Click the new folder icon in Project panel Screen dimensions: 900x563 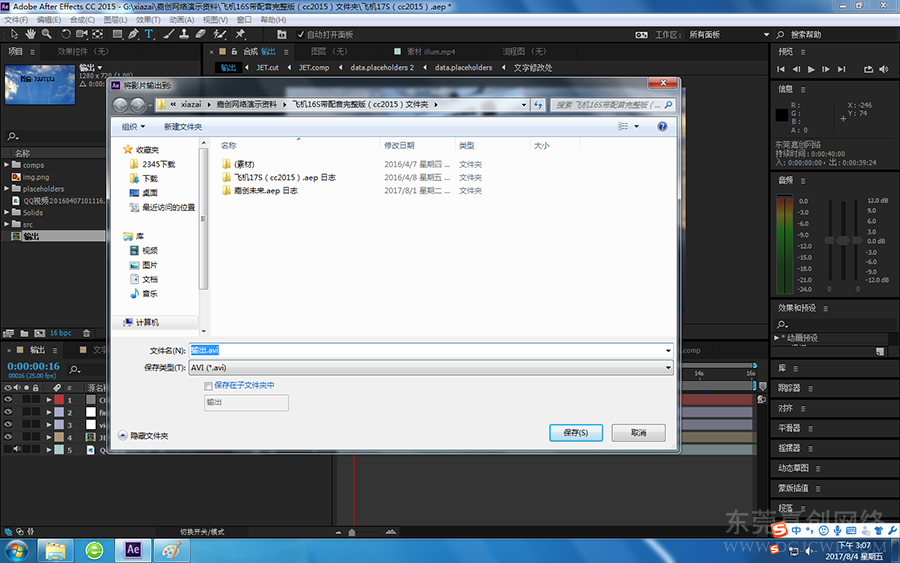[24, 333]
